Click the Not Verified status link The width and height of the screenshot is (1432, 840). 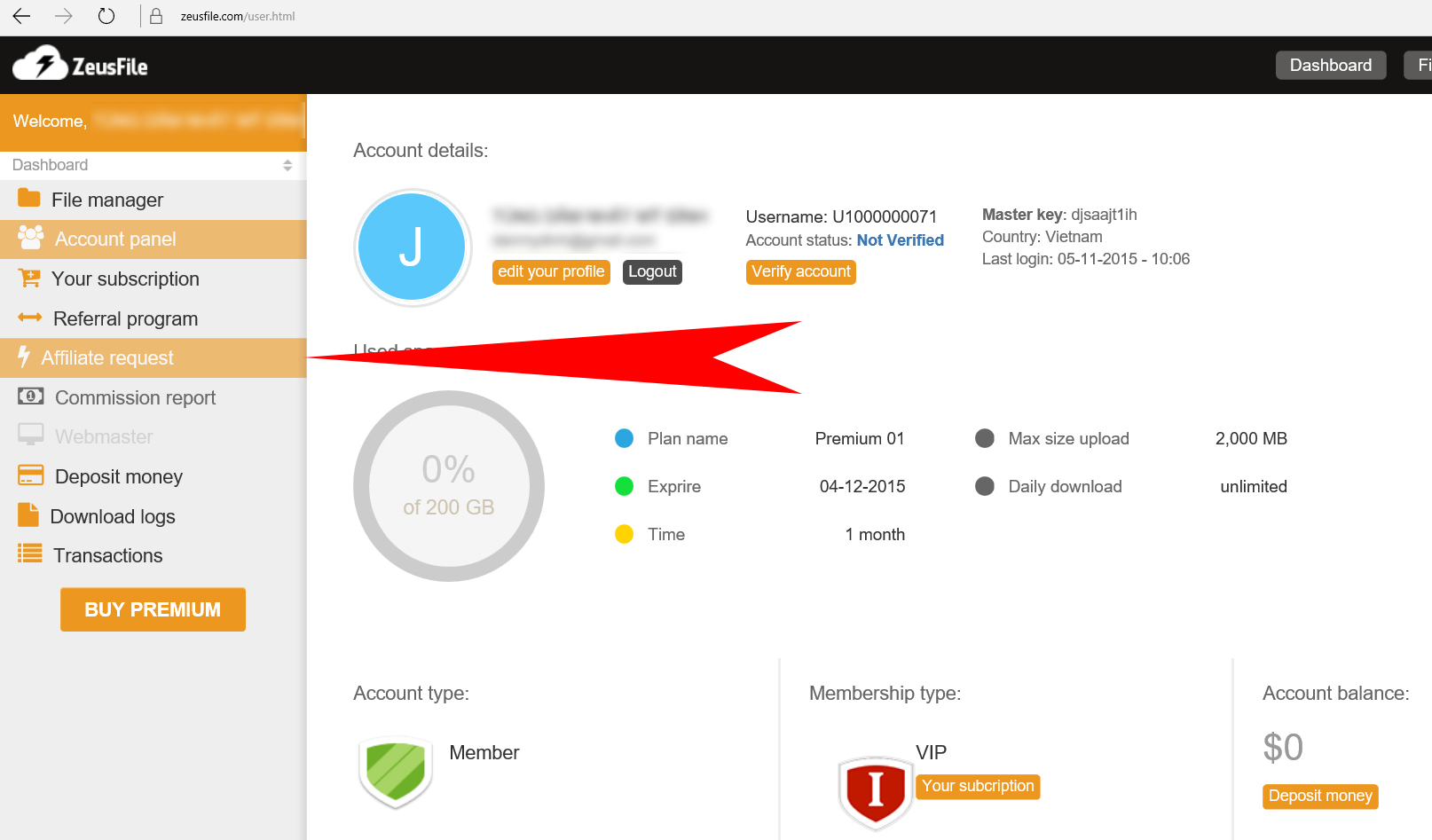tap(900, 240)
